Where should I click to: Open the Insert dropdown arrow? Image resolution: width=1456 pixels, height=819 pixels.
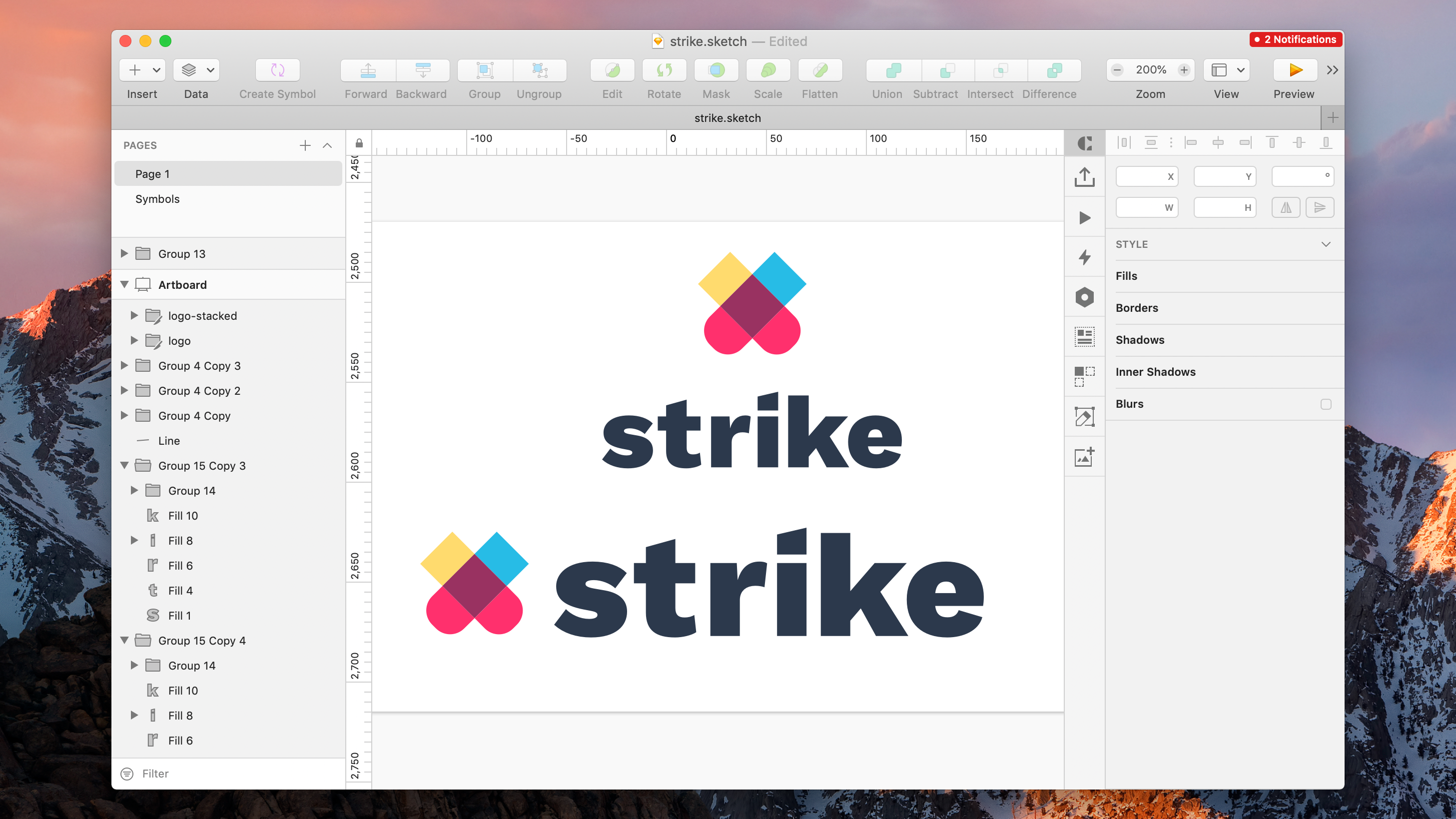[x=156, y=70]
